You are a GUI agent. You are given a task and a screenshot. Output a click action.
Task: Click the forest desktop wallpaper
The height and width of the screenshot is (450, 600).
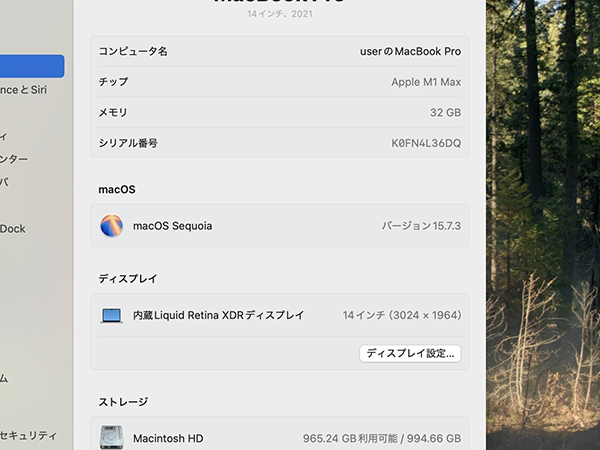tap(543, 200)
